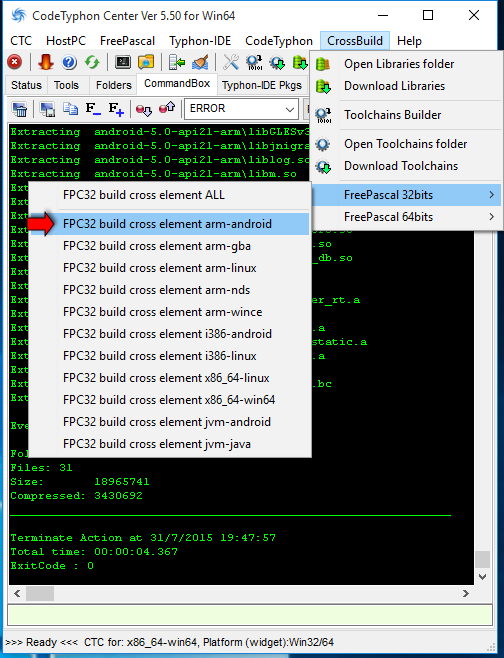The height and width of the screenshot is (658, 504).
Task: Click the horizontal scrollbar right arrow
Action: coord(466,593)
